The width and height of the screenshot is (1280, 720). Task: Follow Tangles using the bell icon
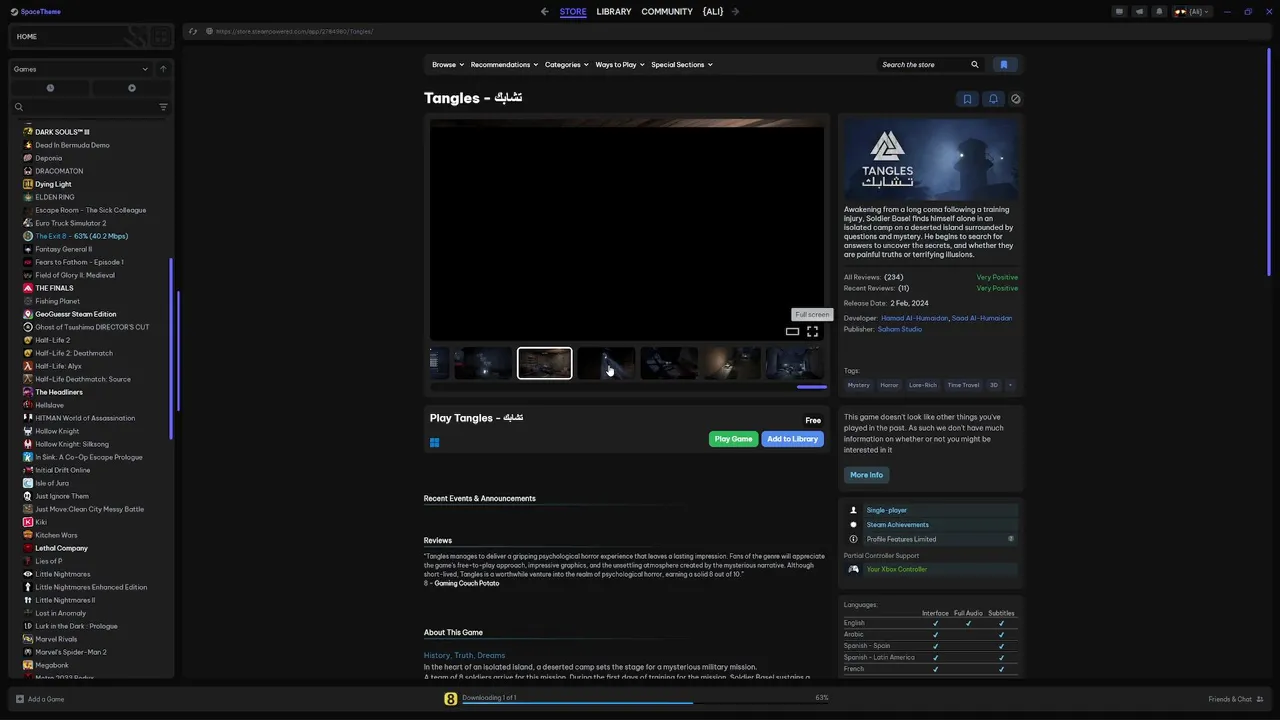pyautogui.click(x=993, y=99)
